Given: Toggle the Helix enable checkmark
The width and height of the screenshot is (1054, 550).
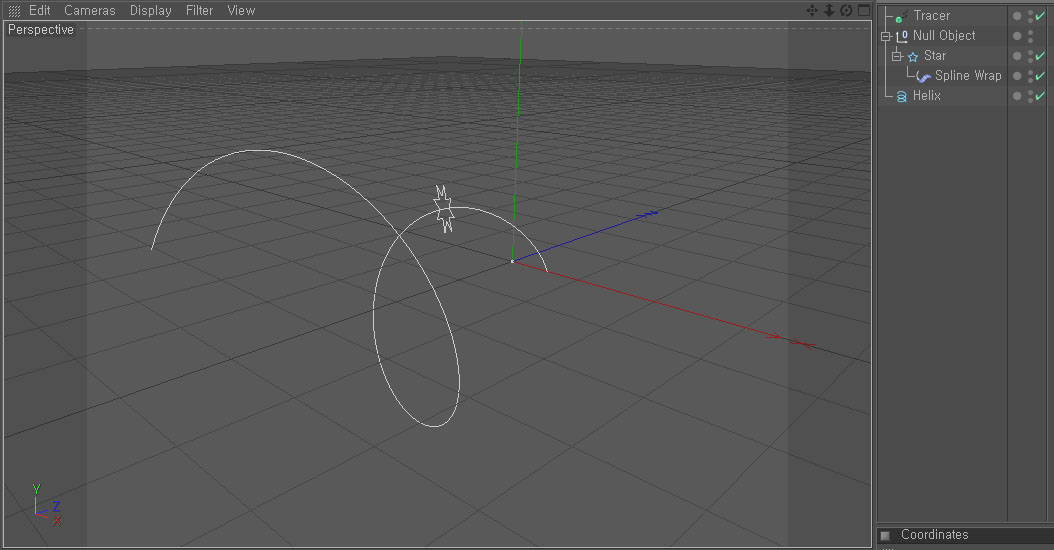Looking at the screenshot, I should (x=1041, y=96).
